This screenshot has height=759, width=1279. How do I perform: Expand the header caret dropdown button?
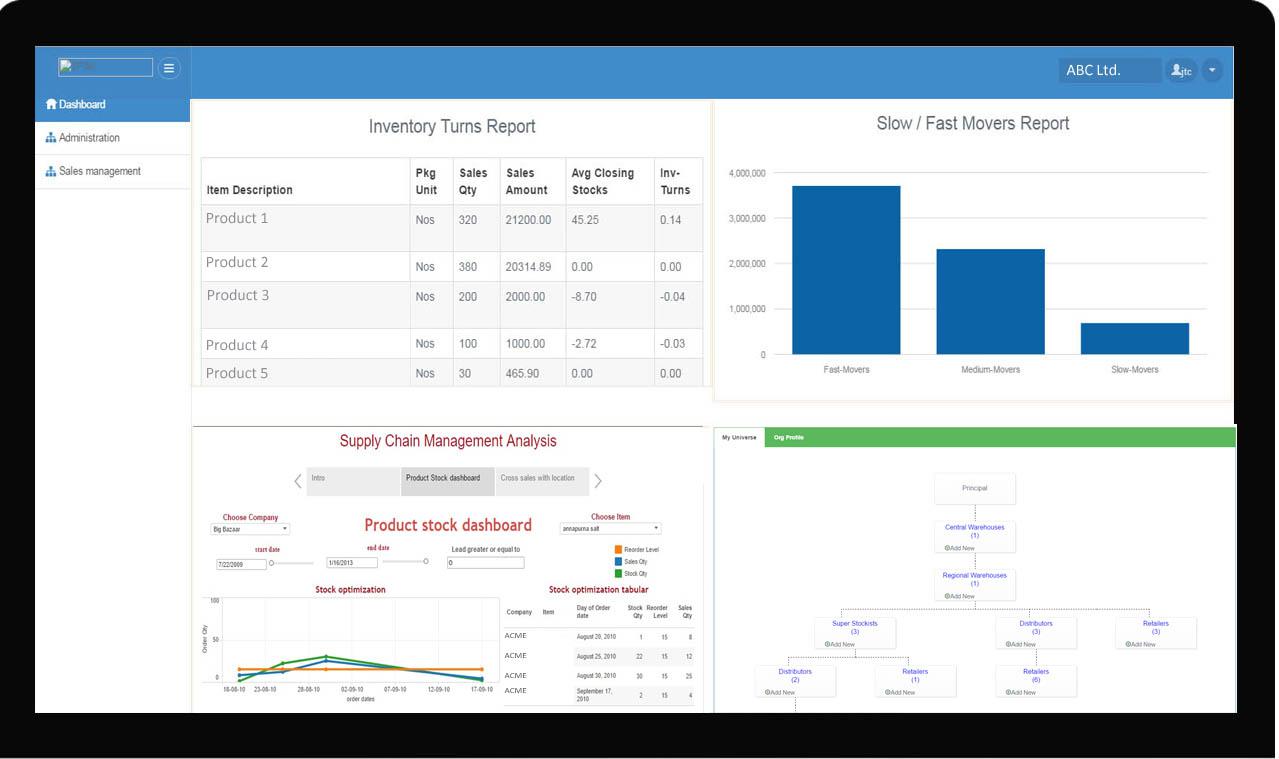(x=1211, y=71)
